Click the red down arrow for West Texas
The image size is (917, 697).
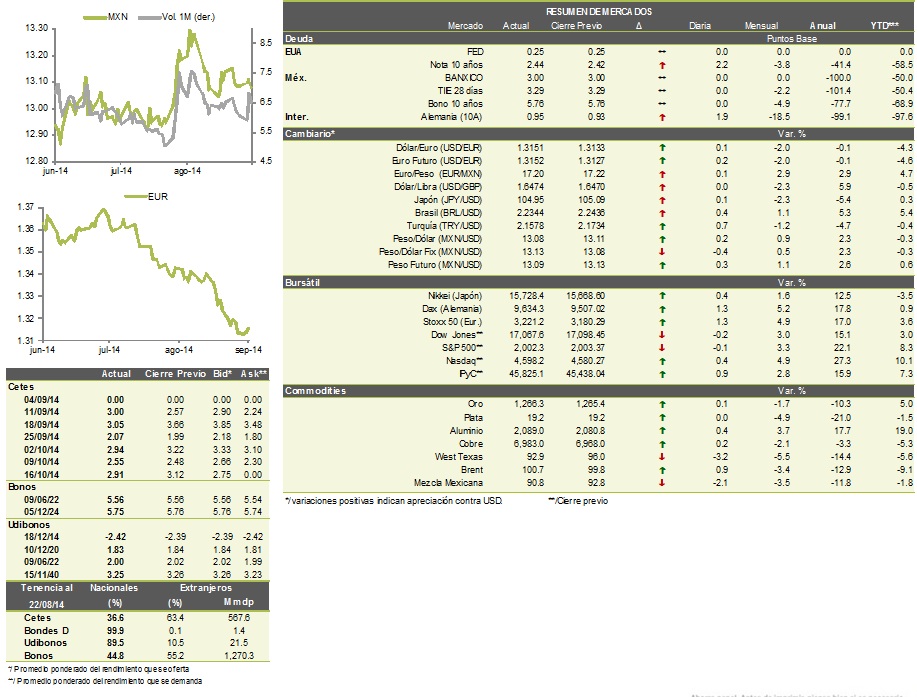[662, 457]
